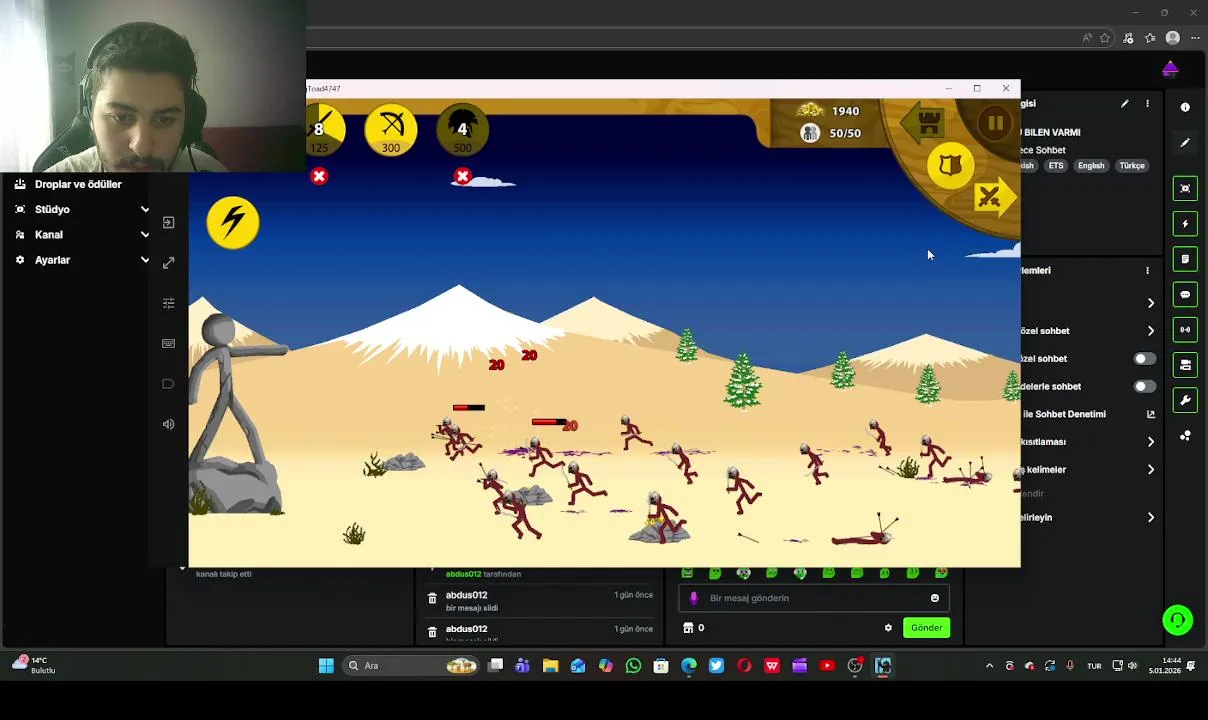This screenshot has width=1208, height=720.
Task: Focus the Windows taskbar Ara search box
Action: 411,665
